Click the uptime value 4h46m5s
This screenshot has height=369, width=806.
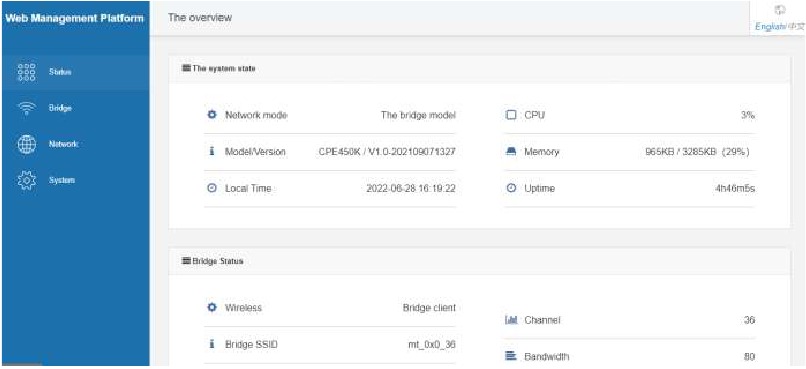click(735, 188)
